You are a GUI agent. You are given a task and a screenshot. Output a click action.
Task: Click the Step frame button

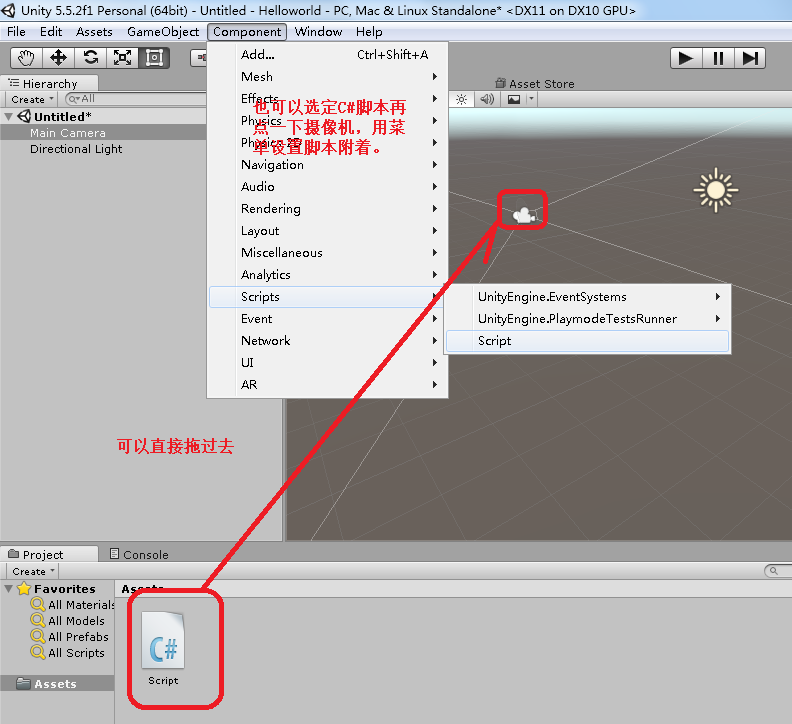coord(750,58)
